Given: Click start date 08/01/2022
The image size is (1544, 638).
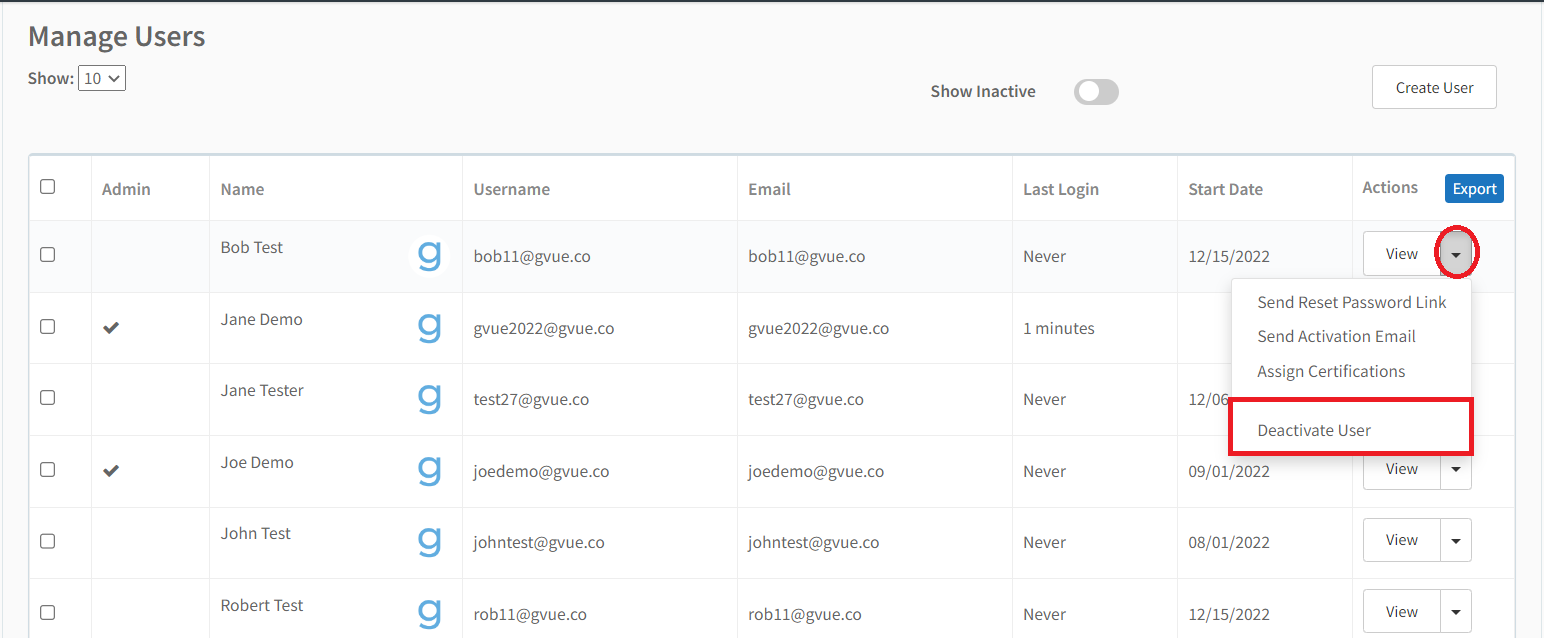Looking at the screenshot, I should pos(1229,543).
